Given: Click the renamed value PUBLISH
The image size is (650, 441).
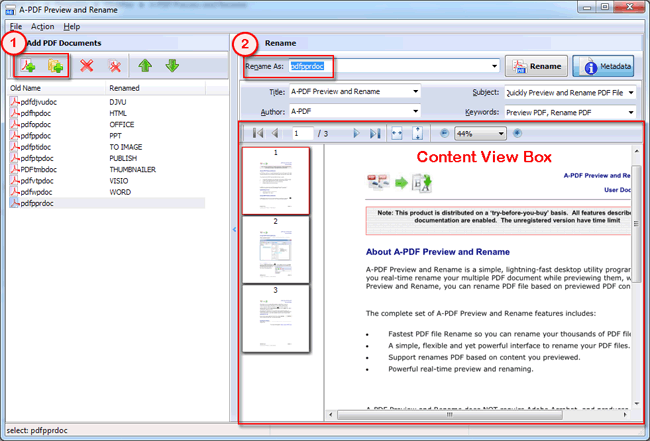Looking at the screenshot, I should [123, 158].
